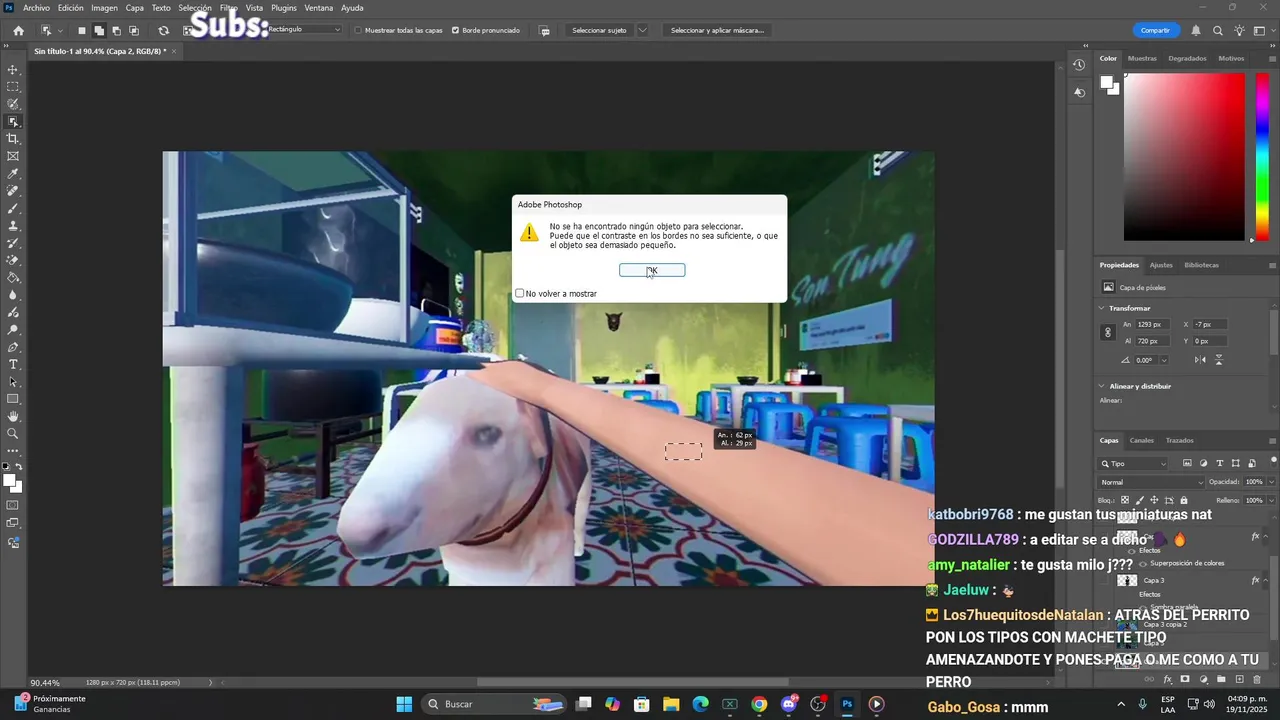This screenshot has height=720, width=1280.
Task: Select the Rectangular Marquee tool
Action: coord(13,87)
